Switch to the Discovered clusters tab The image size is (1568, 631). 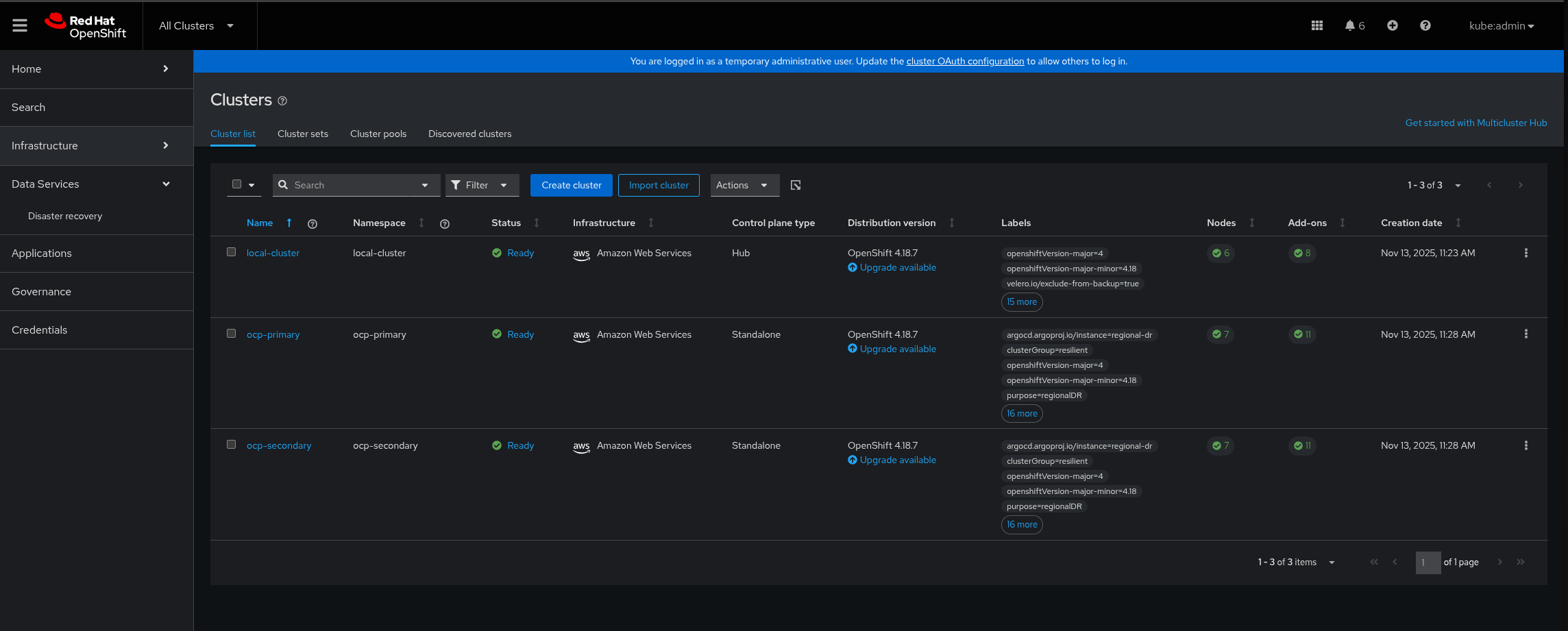pos(469,134)
